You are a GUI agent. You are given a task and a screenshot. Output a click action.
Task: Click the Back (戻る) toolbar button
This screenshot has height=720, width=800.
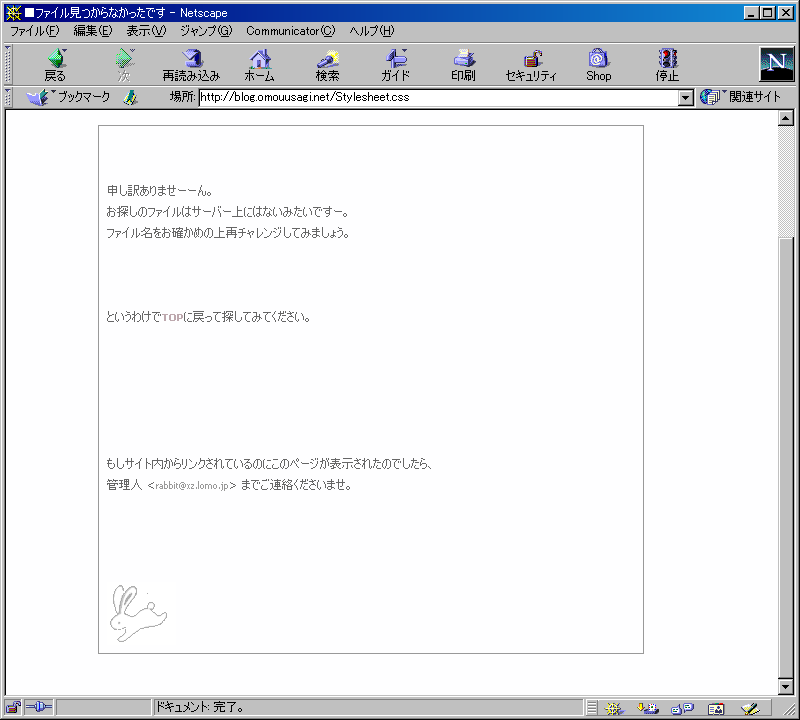point(55,65)
